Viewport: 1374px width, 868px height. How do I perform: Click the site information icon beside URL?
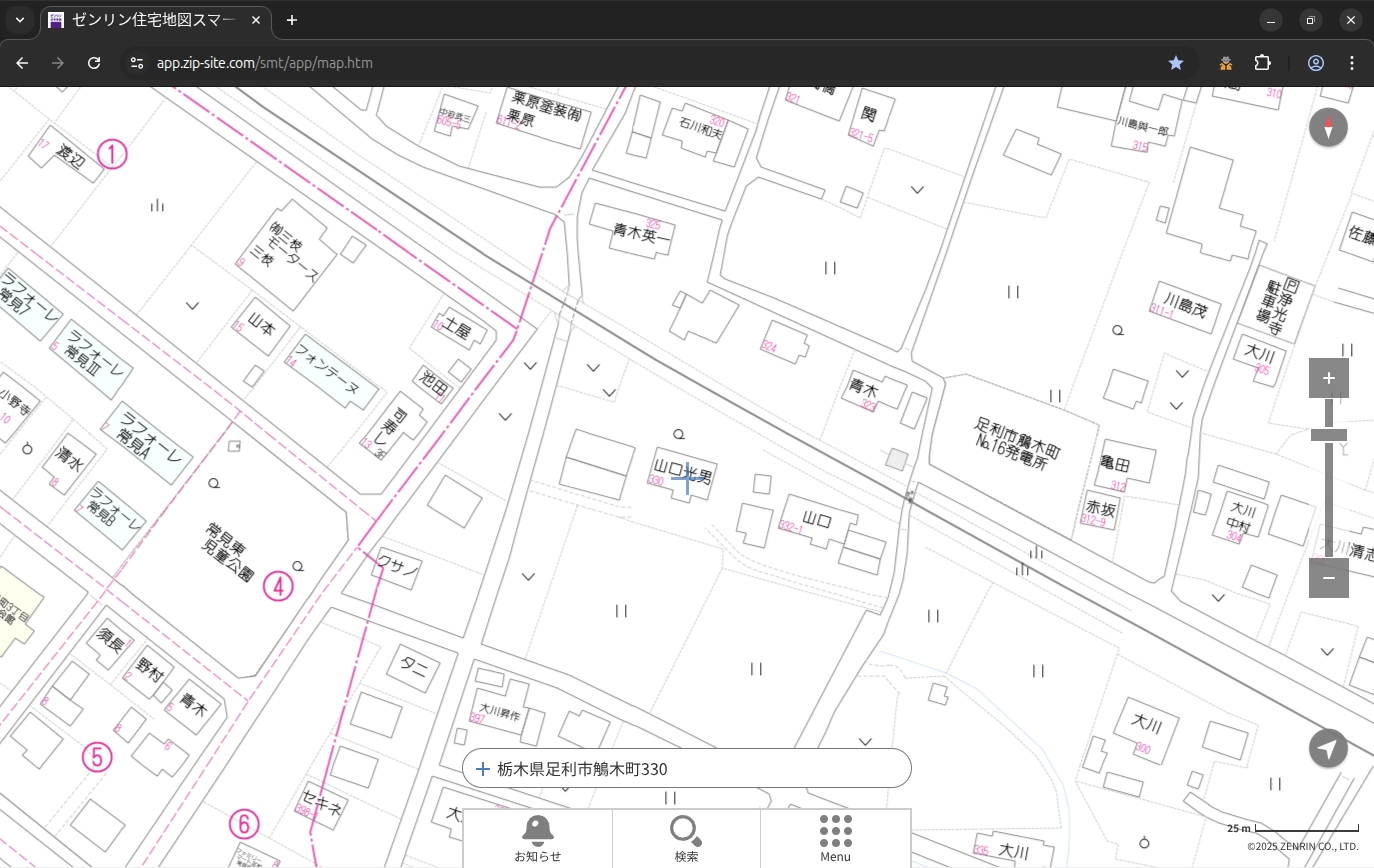(137, 63)
